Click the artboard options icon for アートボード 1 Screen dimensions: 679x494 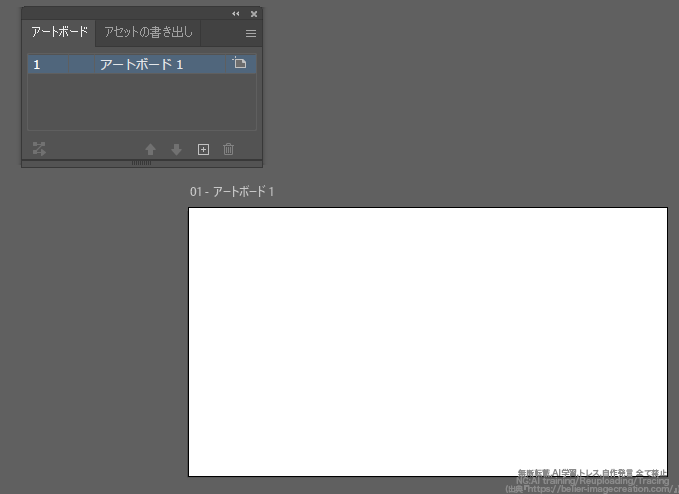[239, 63]
